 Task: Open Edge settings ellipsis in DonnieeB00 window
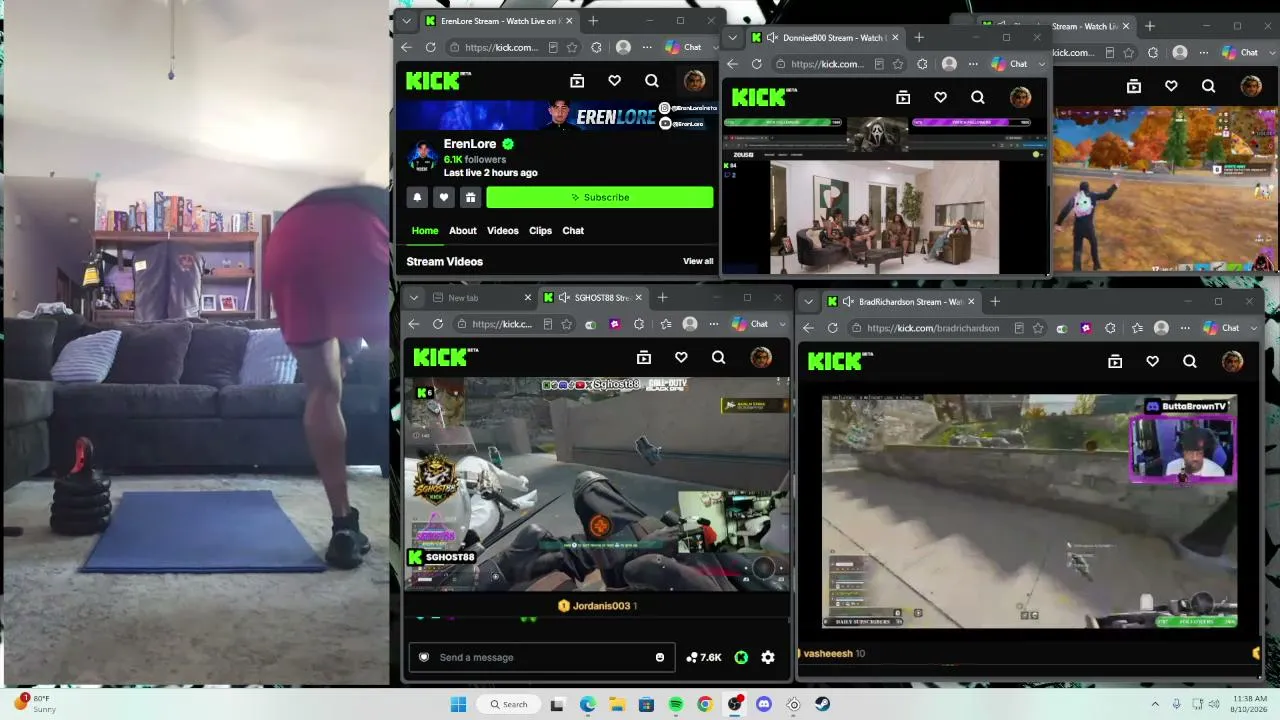[973, 64]
